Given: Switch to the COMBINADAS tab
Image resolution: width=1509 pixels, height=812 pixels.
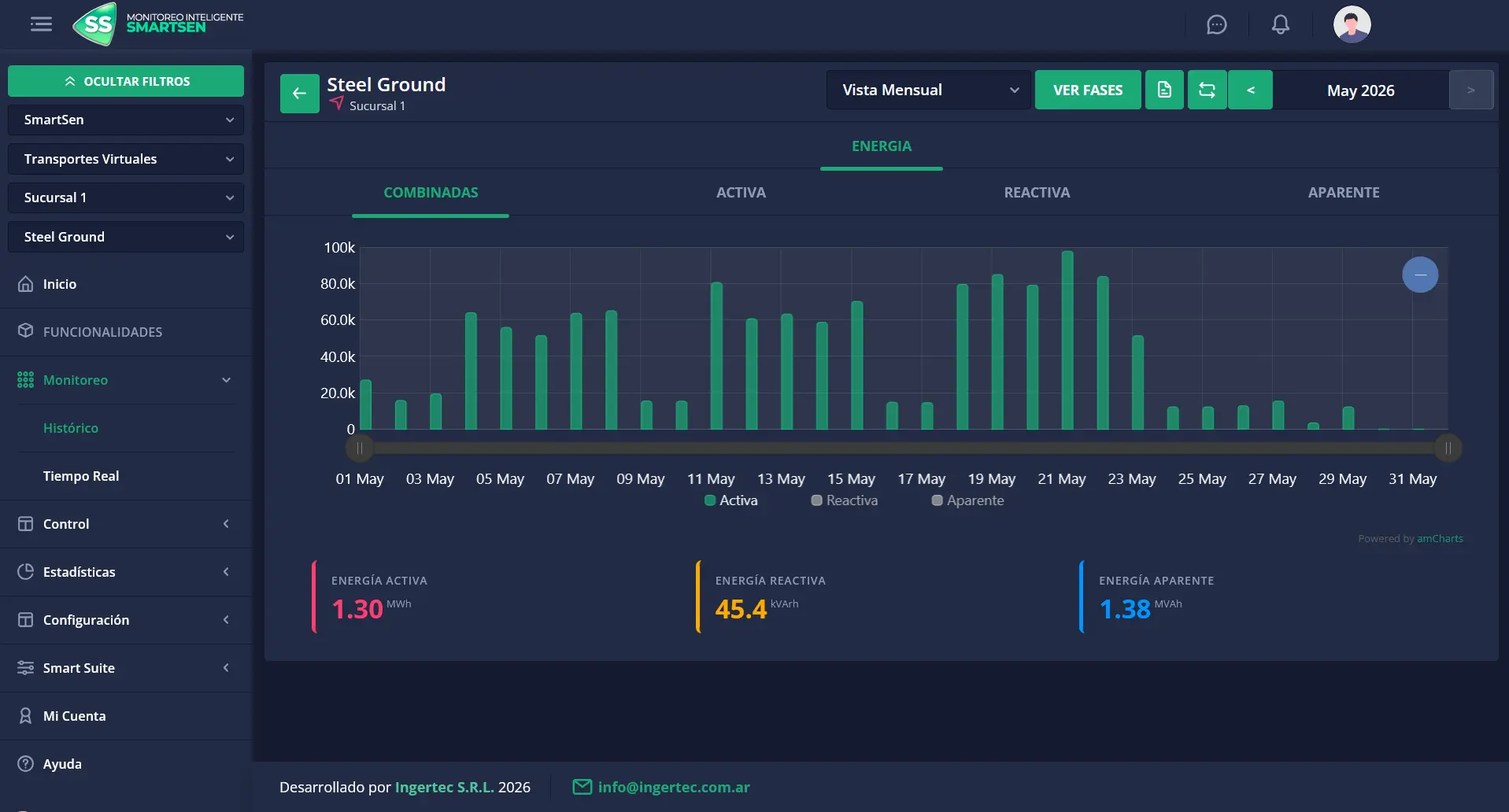Looking at the screenshot, I should point(431,193).
